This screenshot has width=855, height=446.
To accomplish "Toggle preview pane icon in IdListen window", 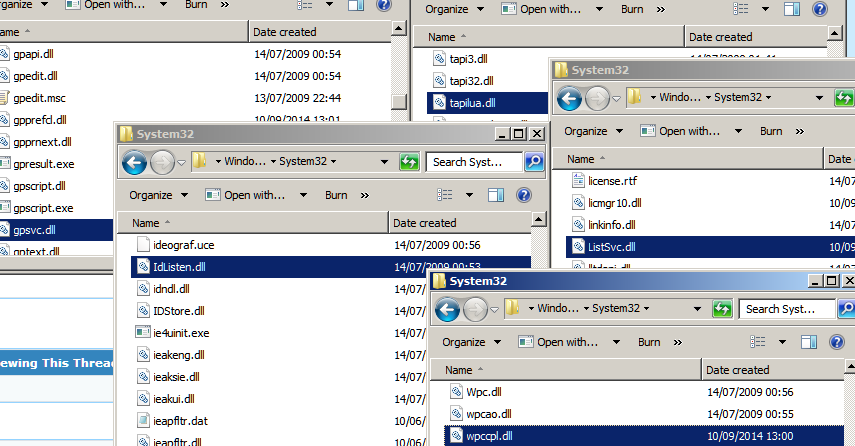I will coord(496,195).
